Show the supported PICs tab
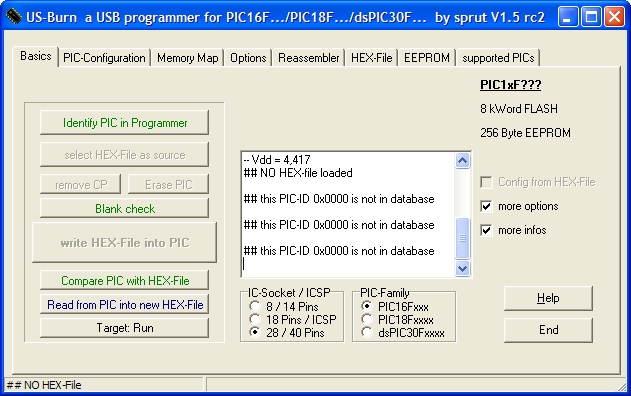Viewport: 631px width, 396px height. click(498, 58)
